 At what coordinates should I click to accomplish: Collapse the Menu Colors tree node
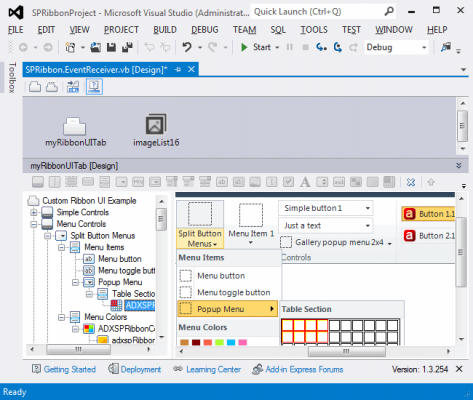(x=62, y=317)
